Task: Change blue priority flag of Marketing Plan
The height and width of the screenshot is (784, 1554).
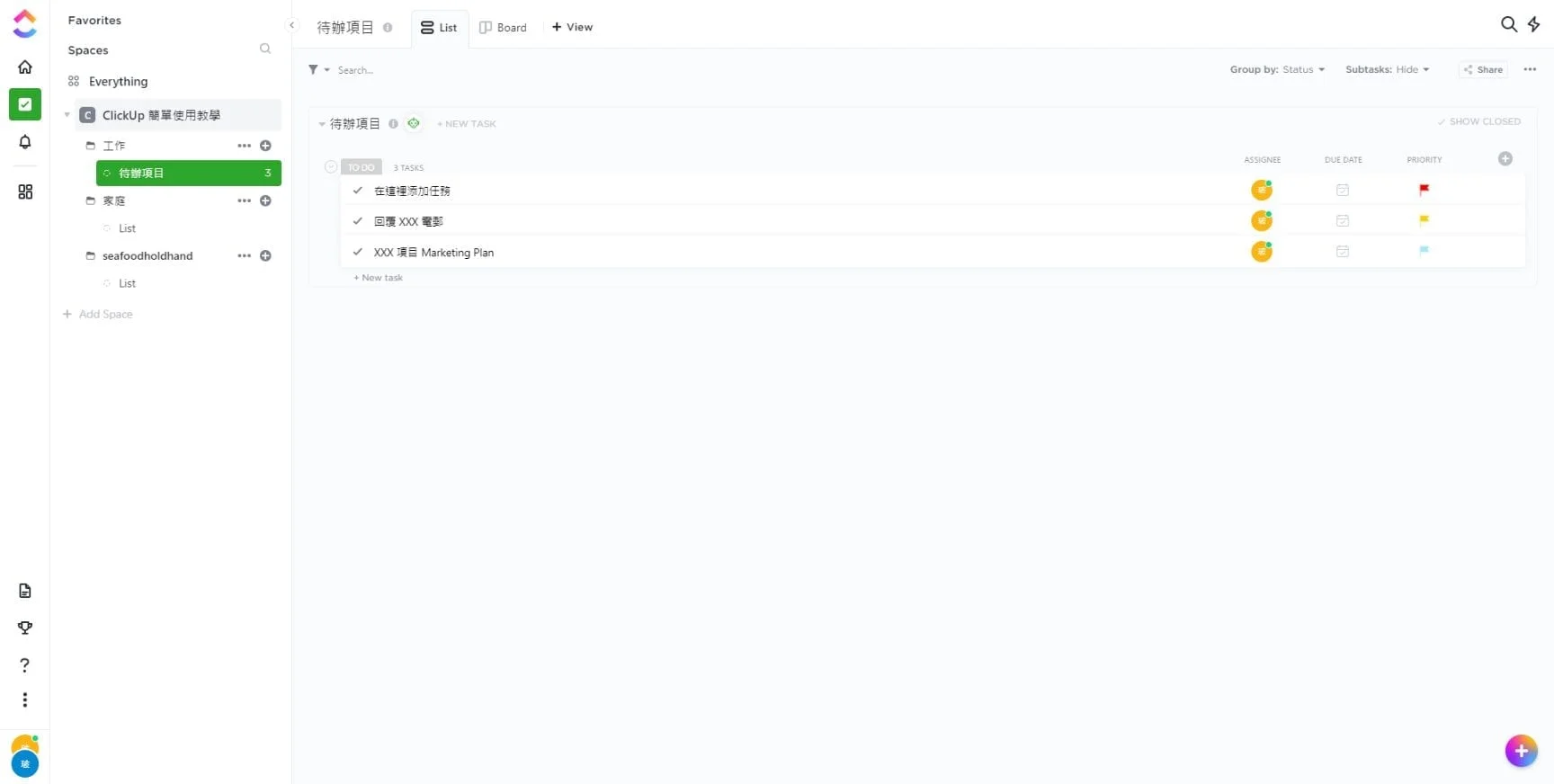Action: tap(1424, 252)
